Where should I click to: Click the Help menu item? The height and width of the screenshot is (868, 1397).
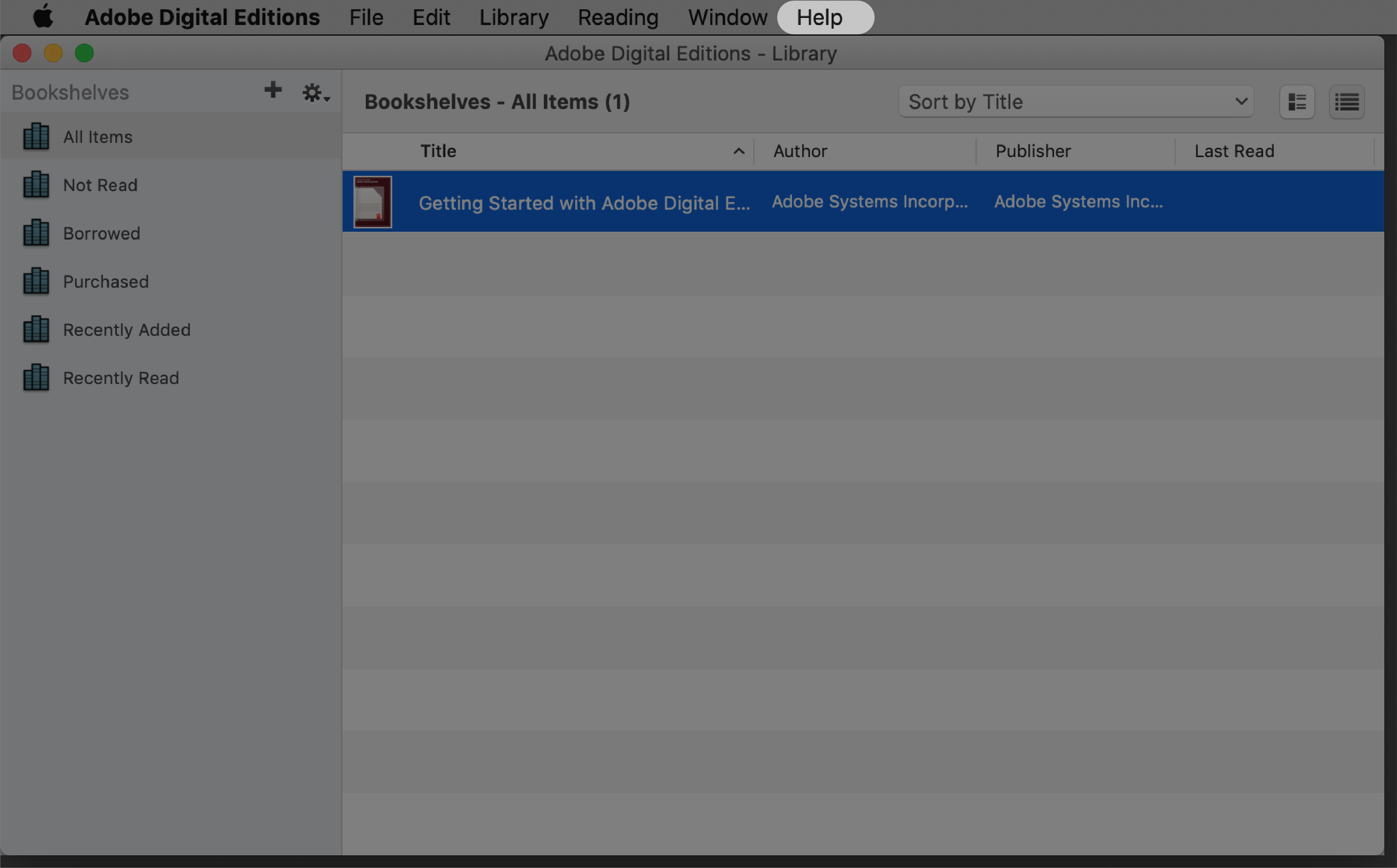click(819, 17)
